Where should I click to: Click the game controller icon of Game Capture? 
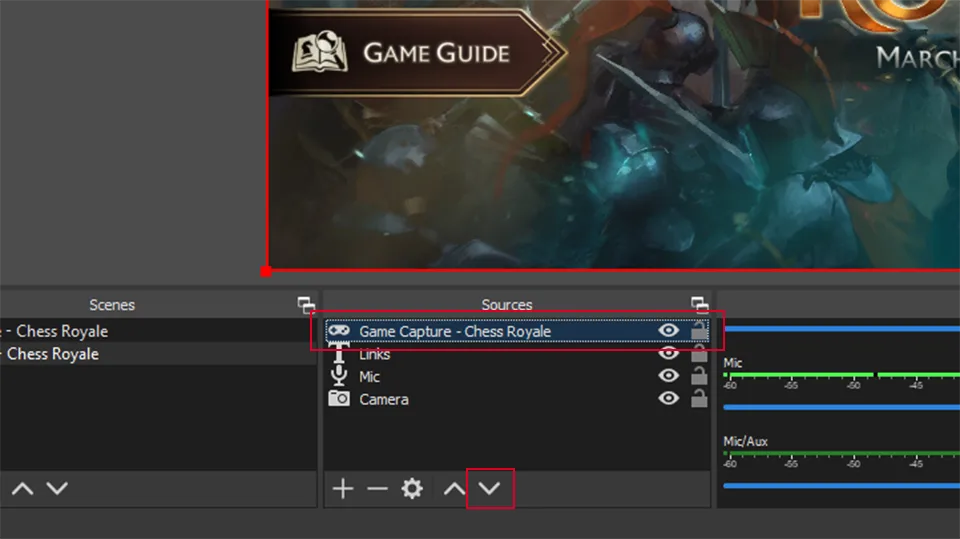339,331
